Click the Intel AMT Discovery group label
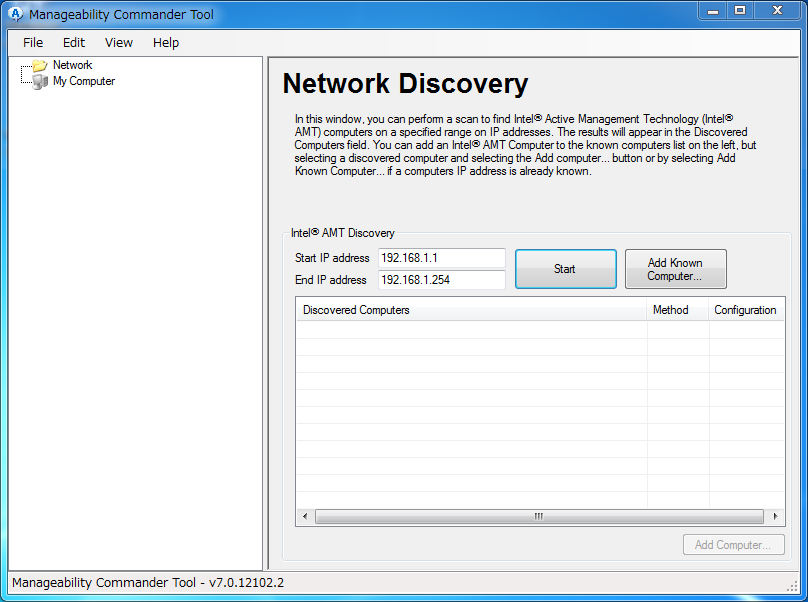This screenshot has width=808, height=602. tap(343, 233)
